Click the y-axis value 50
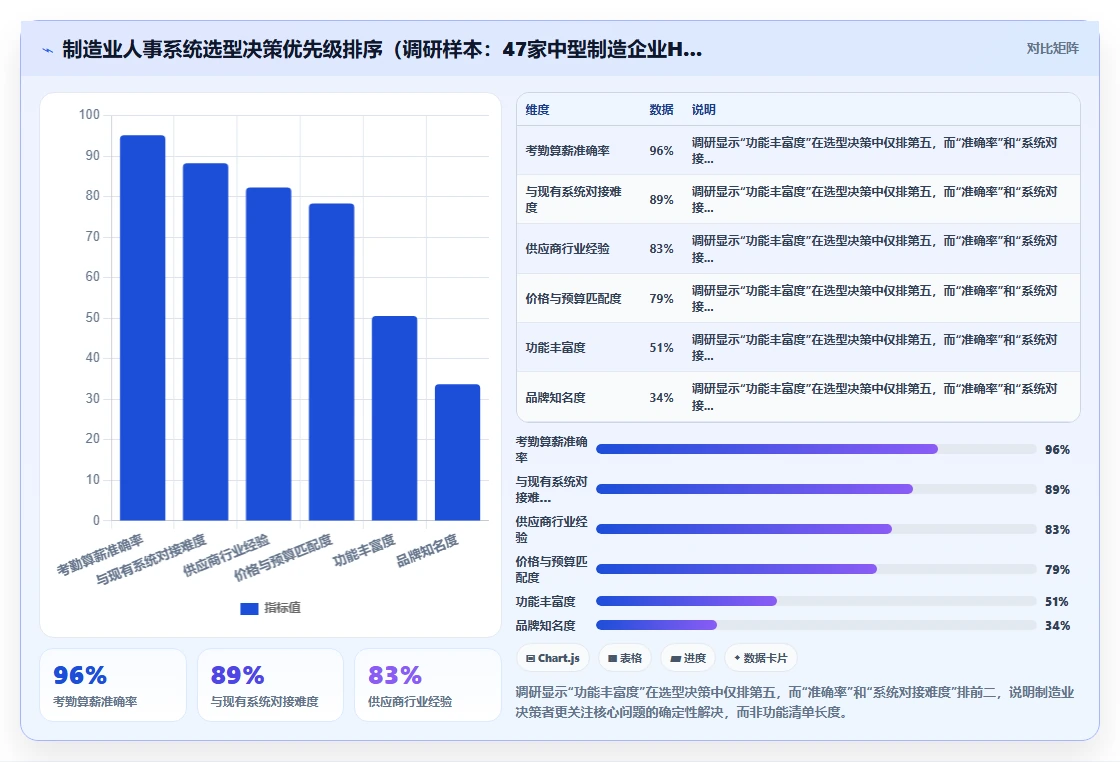This screenshot has height=762, width=1120. [93, 317]
